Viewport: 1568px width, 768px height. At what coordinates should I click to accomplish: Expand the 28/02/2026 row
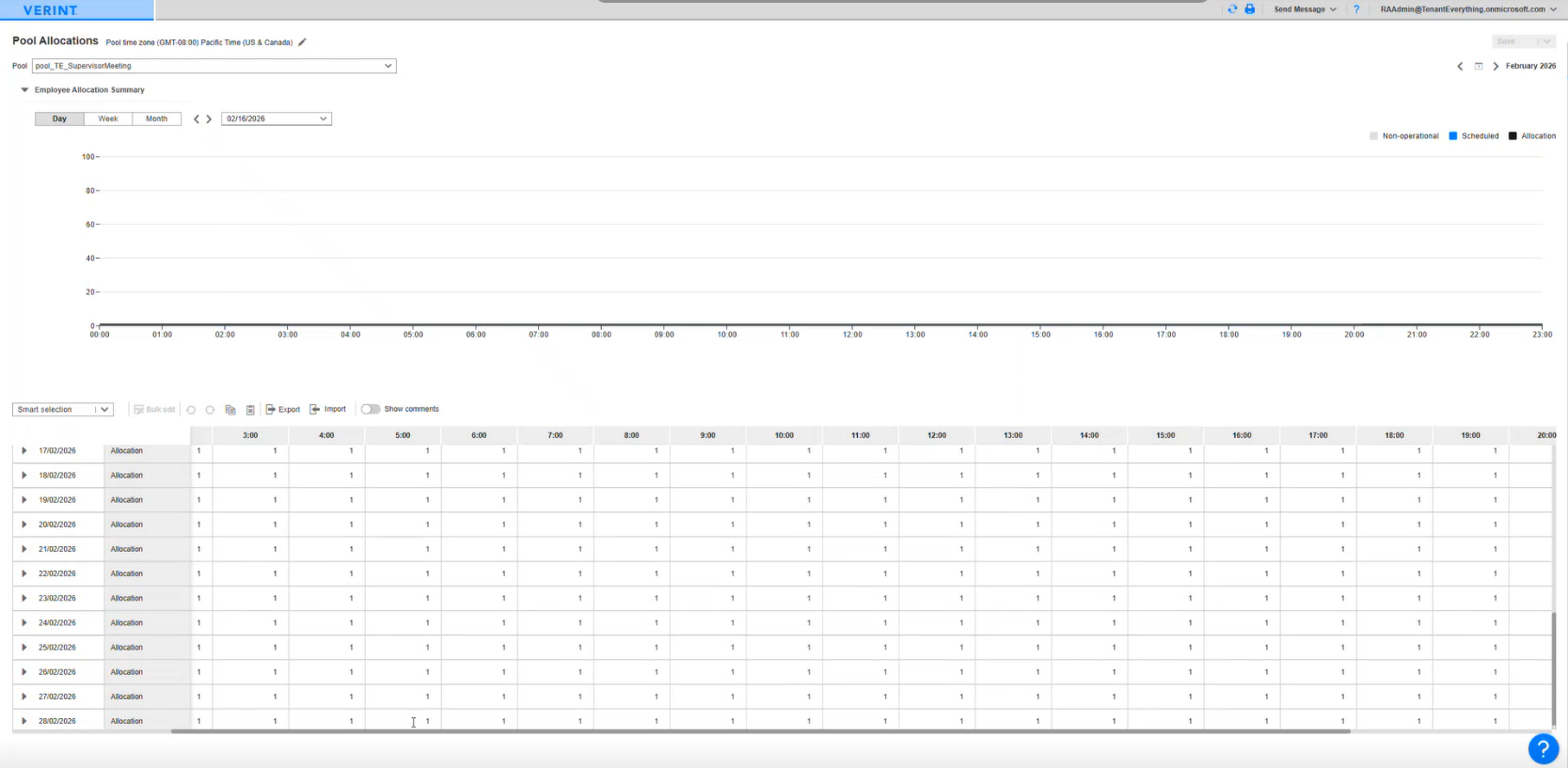(24, 721)
